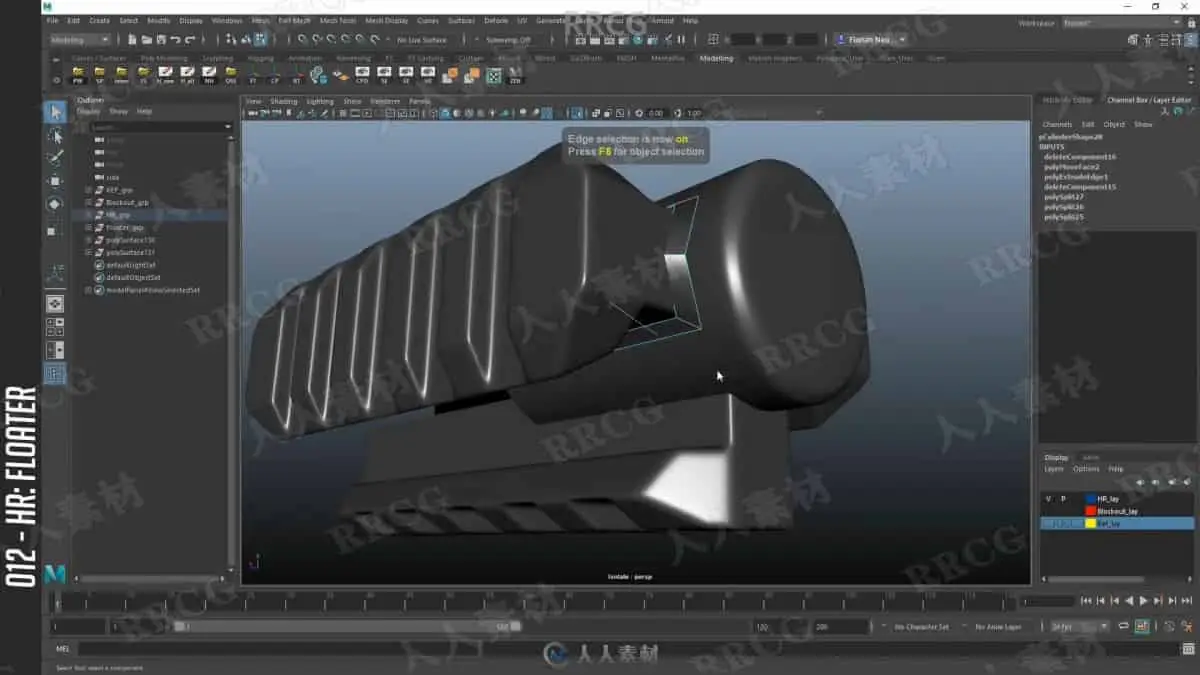Screen dimensions: 1200x675
Task: Open the 24 fps frame rate dropdown
Action: tap(1080, 626)
